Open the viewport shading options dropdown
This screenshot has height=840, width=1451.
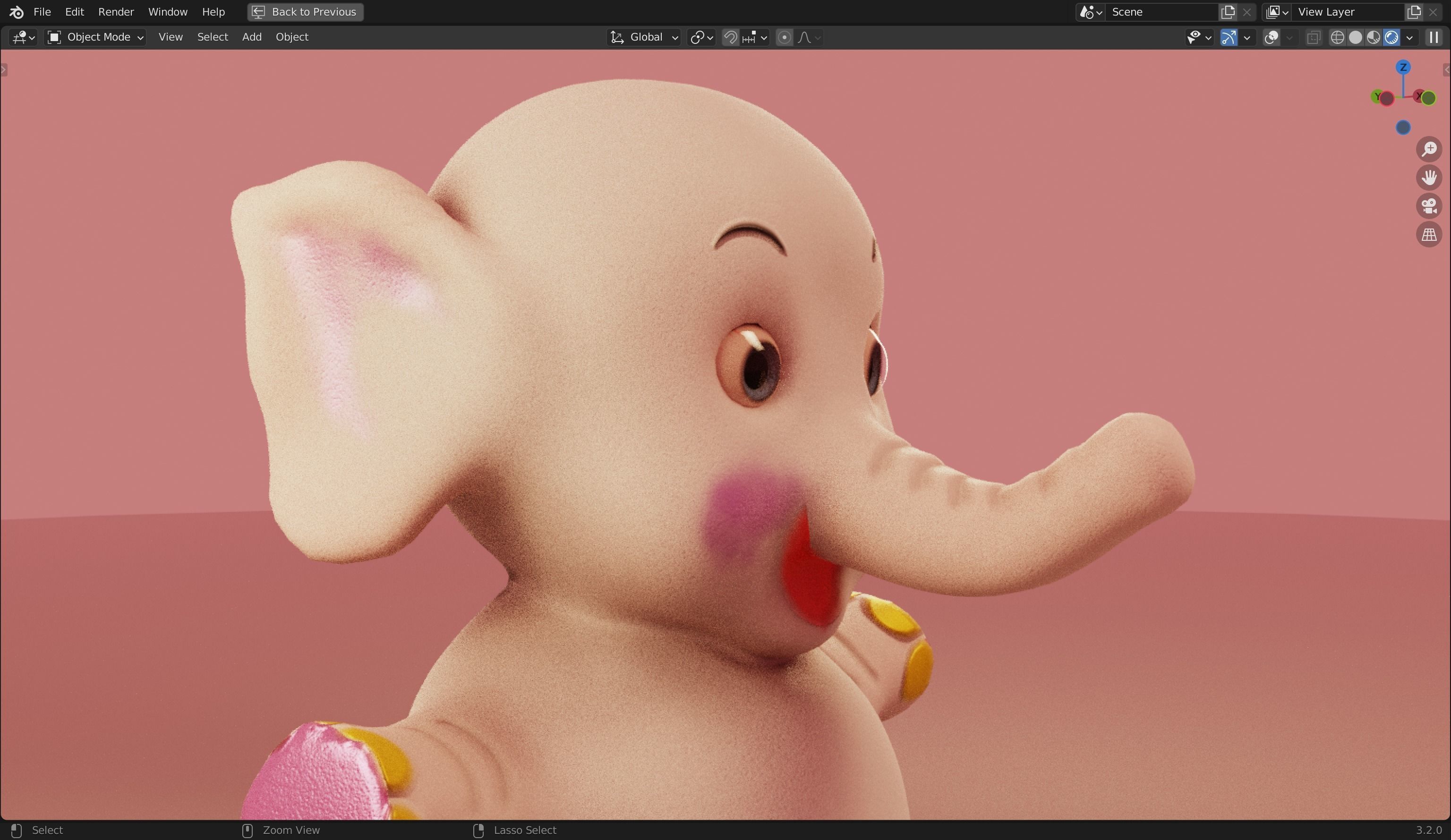point(1409,37)
